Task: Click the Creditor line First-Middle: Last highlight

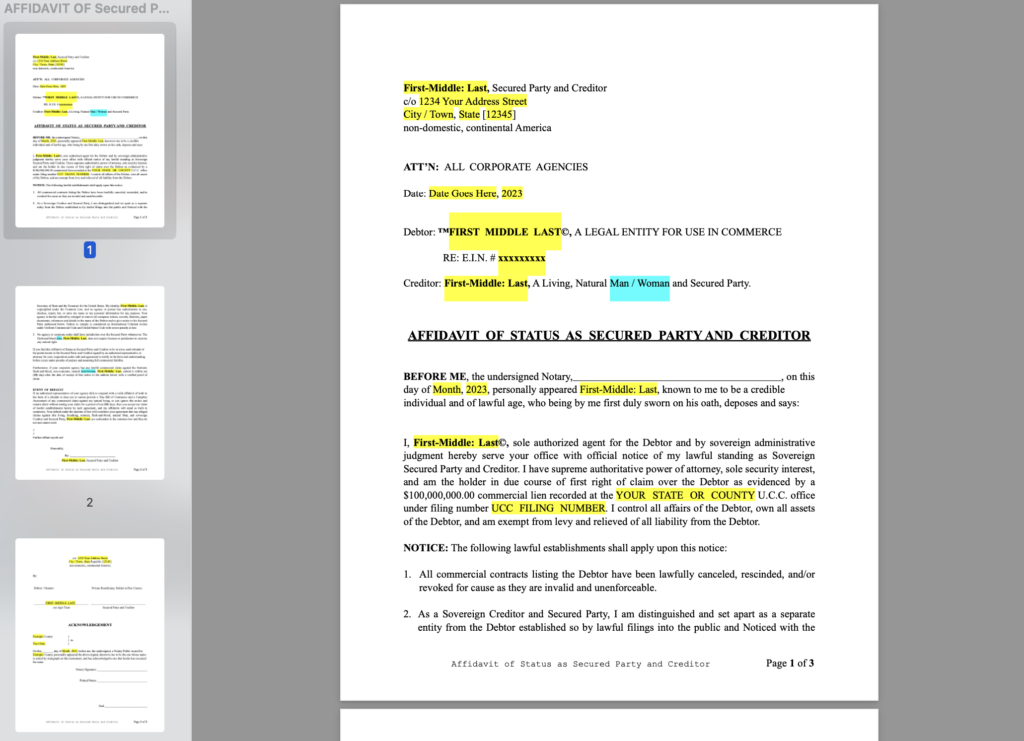Action: click(486, 283)
